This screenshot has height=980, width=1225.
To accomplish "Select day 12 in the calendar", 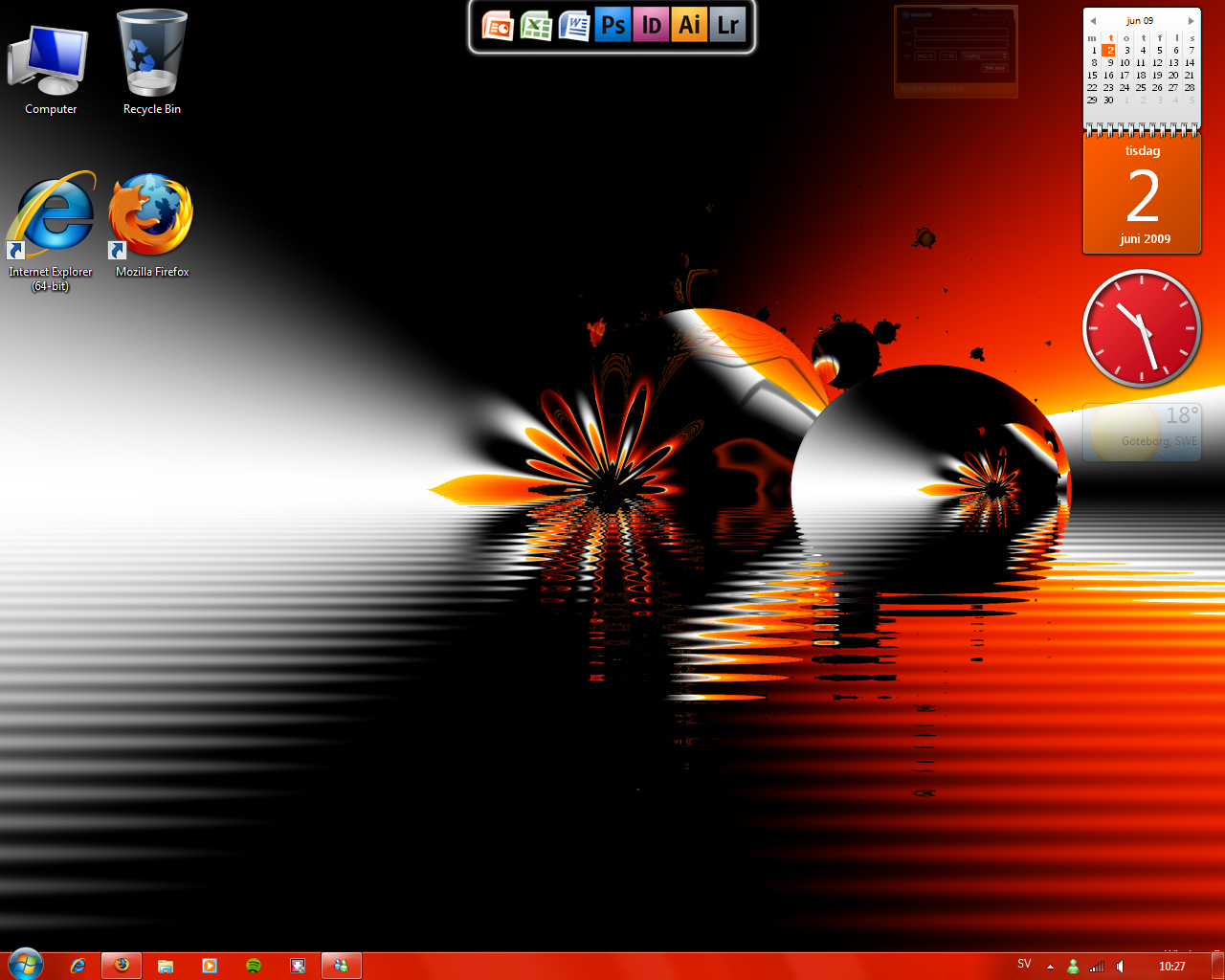I will (1157, 63).
